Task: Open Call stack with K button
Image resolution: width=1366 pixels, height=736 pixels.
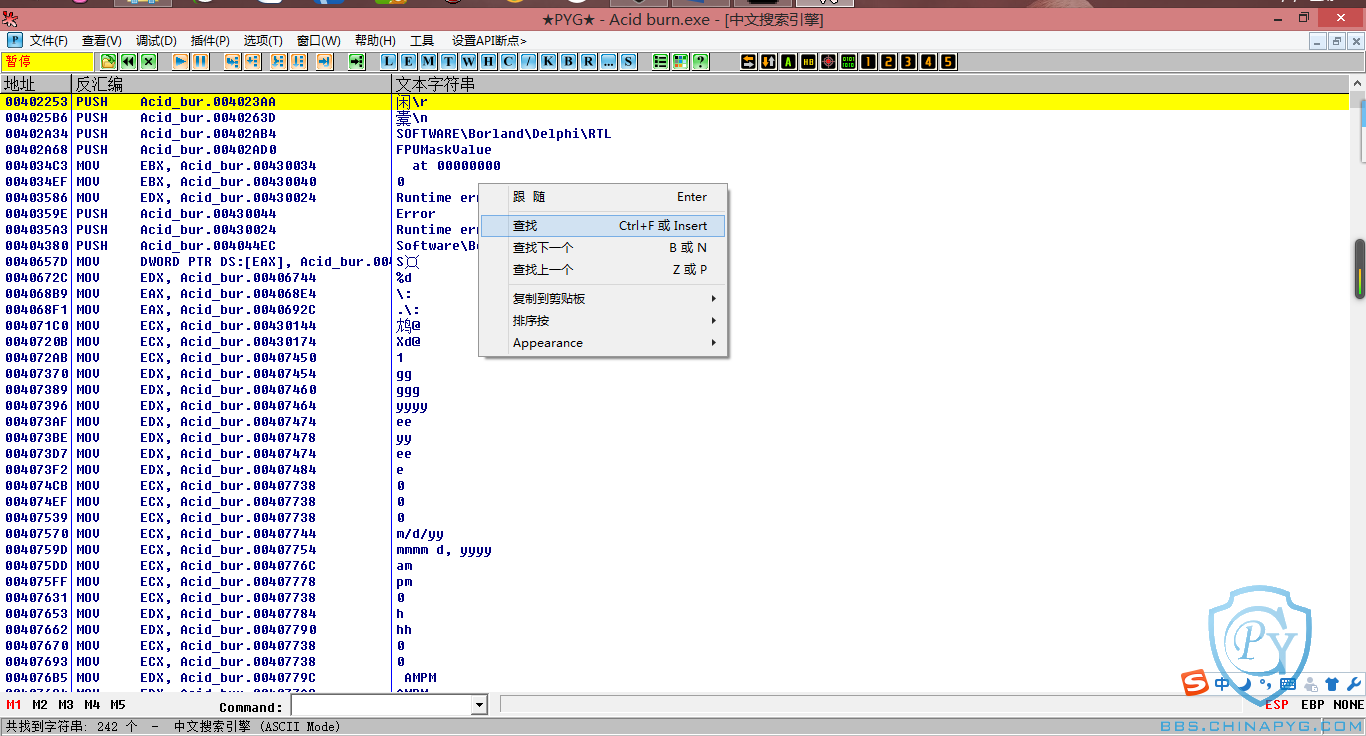Action: point(549,61)
